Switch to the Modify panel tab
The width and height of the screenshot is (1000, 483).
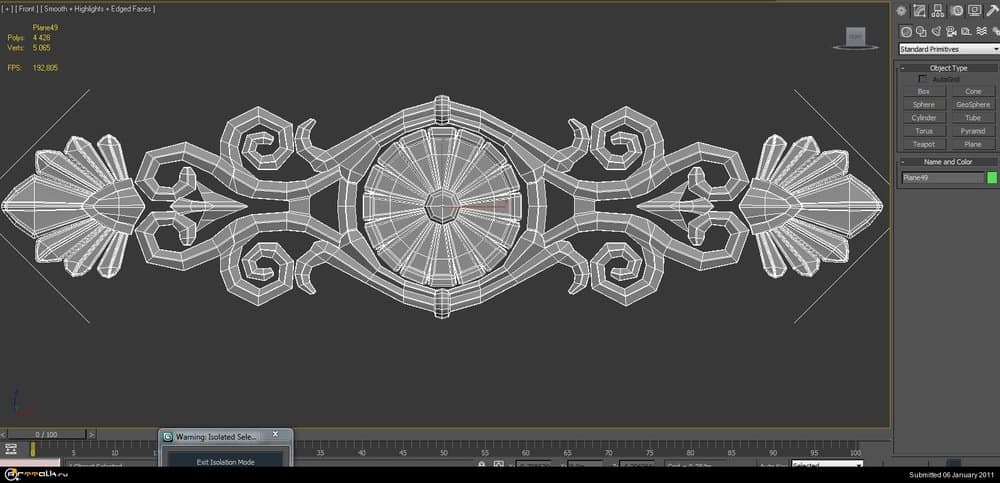click(920, 11)
